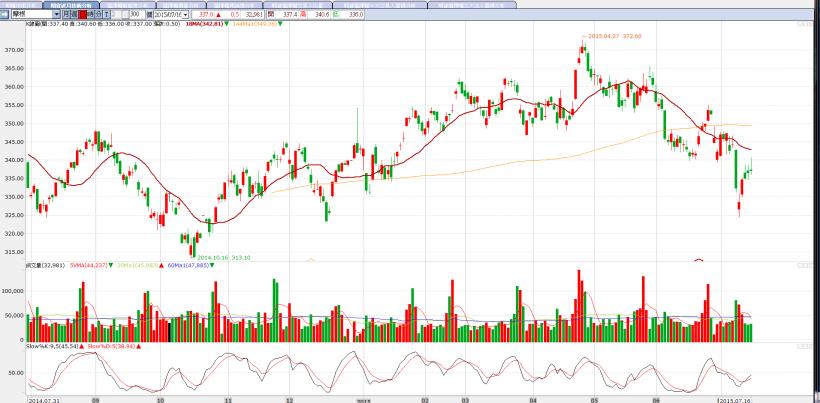
Task: Click the 2014.10.16 313.10 low price marker
Action: click(x=223, y=256)
